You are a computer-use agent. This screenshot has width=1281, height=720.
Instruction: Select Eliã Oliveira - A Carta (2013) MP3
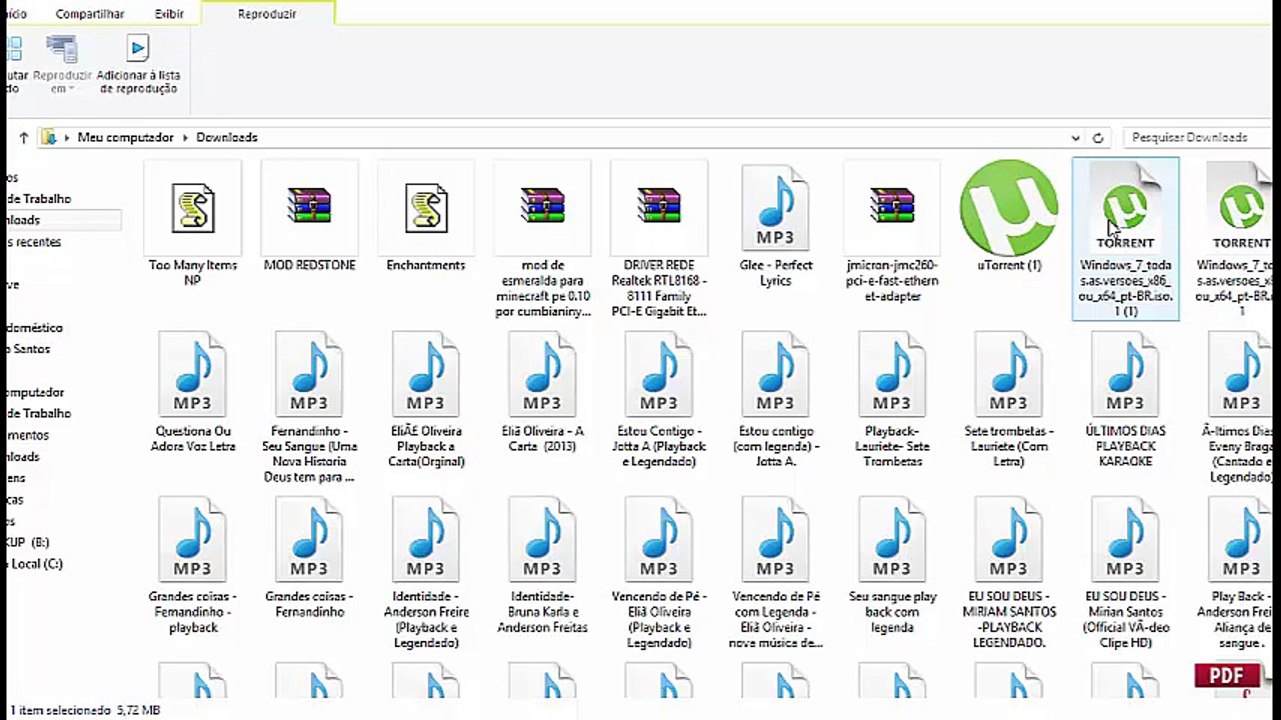coord(542,374)
